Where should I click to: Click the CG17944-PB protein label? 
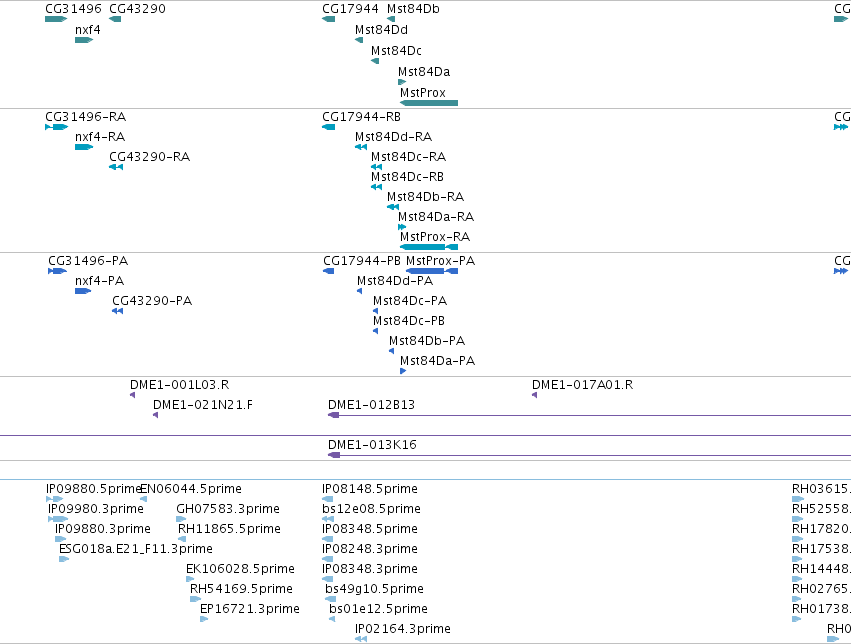click(x=362, y=261)
